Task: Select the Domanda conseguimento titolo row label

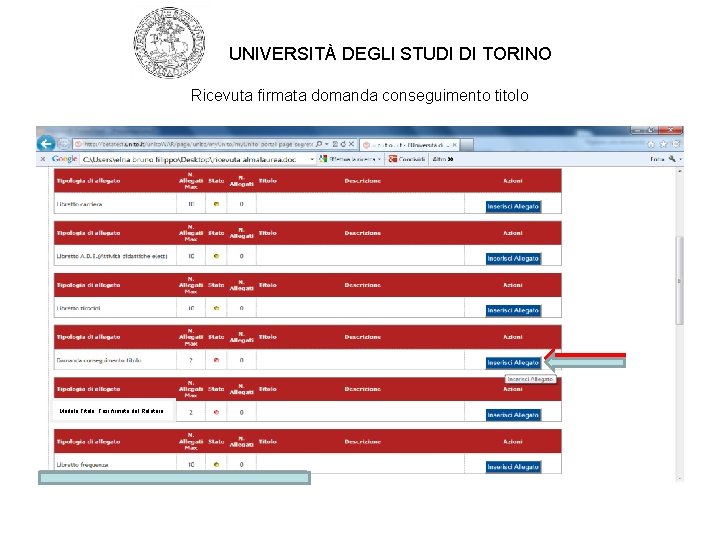Action: [x=98, y=360]
